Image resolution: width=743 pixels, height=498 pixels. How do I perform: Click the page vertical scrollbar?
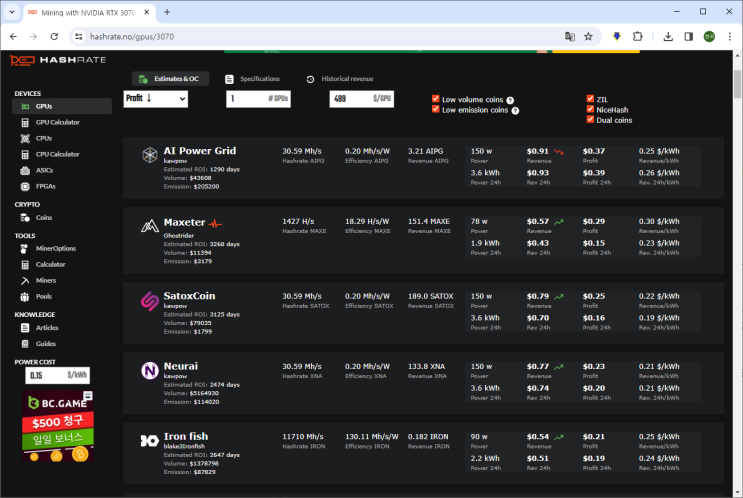coord(737,83)
